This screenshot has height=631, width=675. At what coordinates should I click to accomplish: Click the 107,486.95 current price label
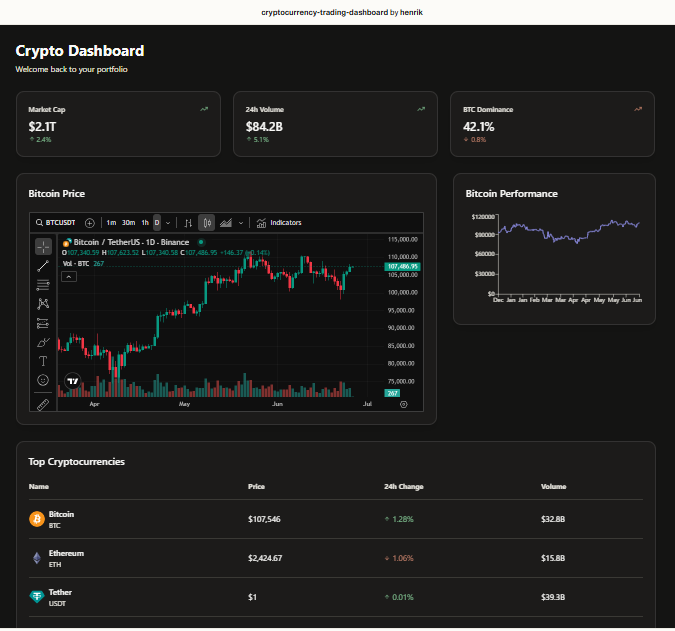[403, 267]
